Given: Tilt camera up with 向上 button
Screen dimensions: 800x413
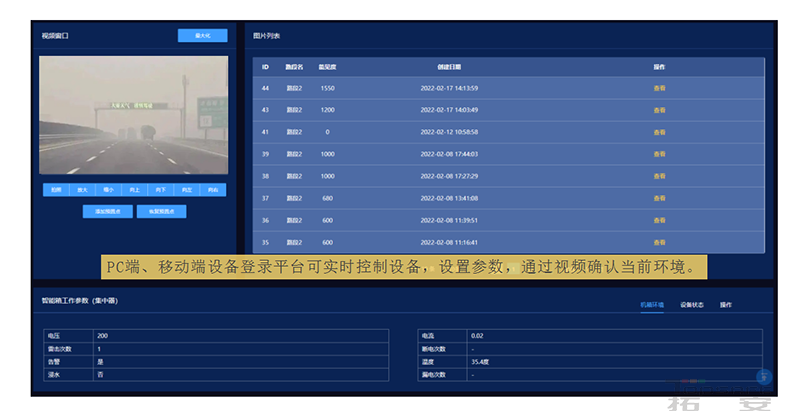Looking at the screenshot, I should (134, 190).
